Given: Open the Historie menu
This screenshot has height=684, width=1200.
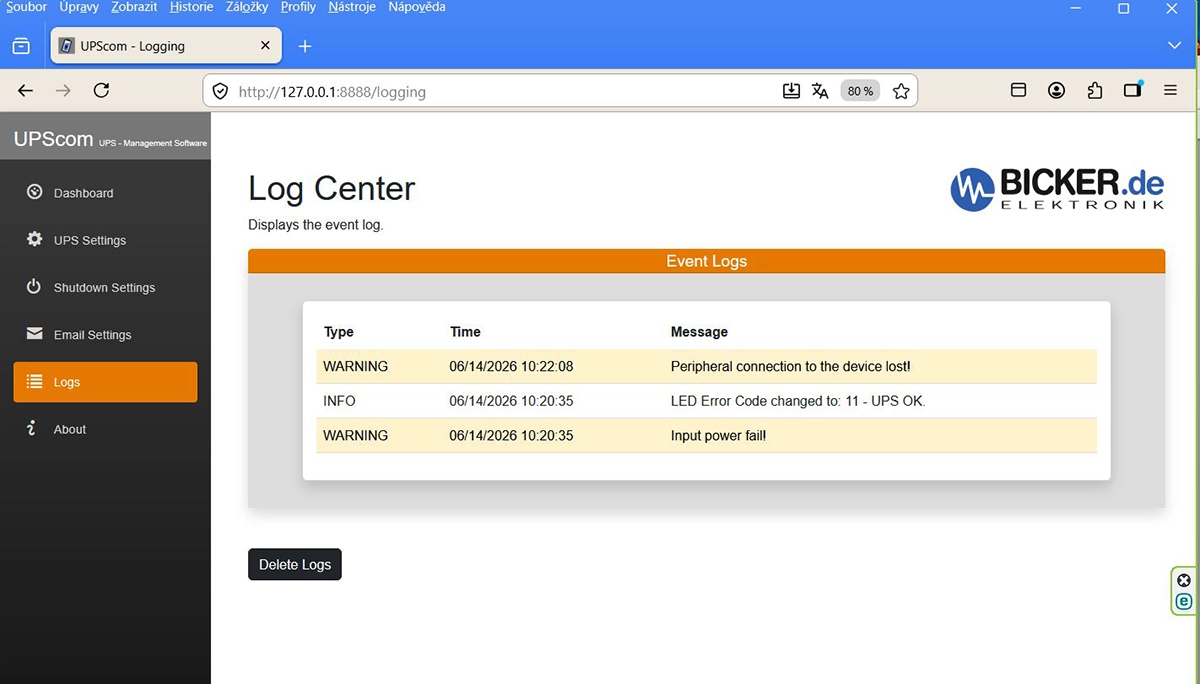Looking at the screenshot, I should (x=192, y=7).
